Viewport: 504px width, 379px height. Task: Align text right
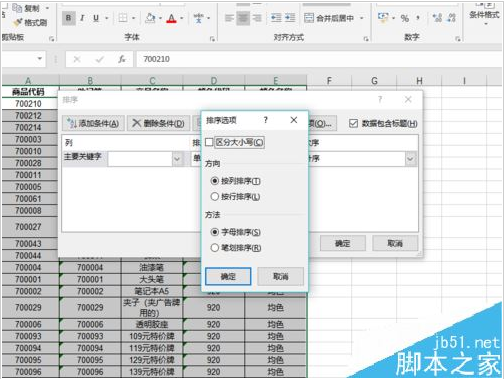tap(257, 18)
